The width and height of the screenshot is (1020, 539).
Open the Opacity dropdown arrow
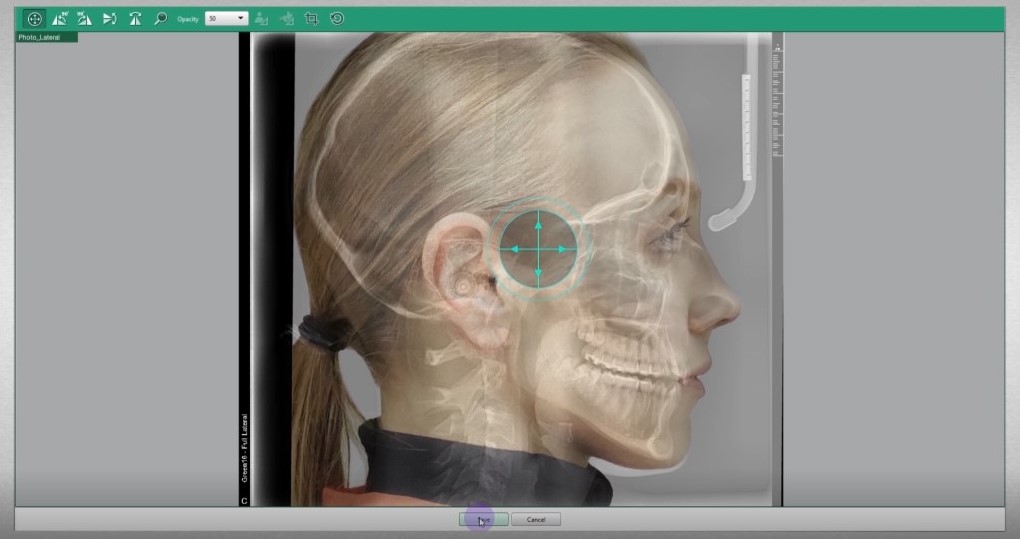pyautogui.click(x=241, y=19)
